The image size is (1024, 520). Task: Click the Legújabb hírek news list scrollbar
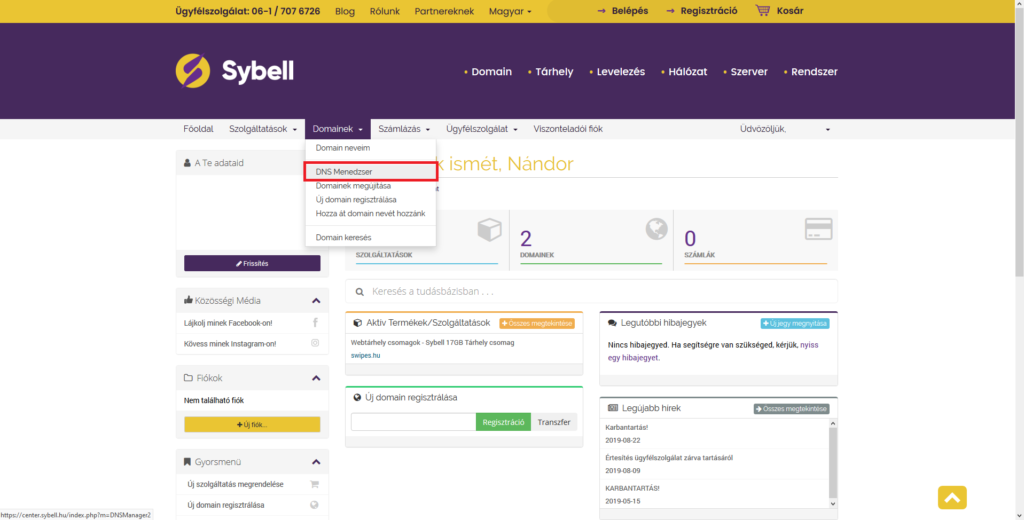833,464
